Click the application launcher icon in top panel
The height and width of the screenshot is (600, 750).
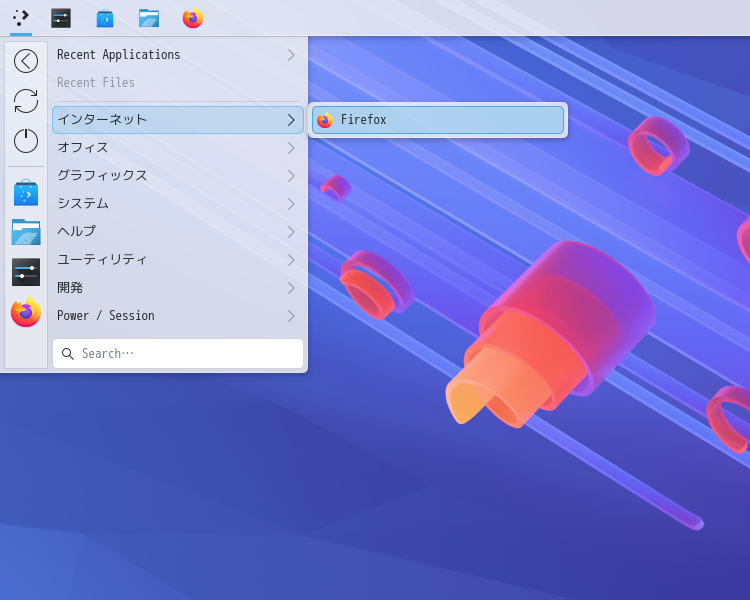(x=21, y=18)
